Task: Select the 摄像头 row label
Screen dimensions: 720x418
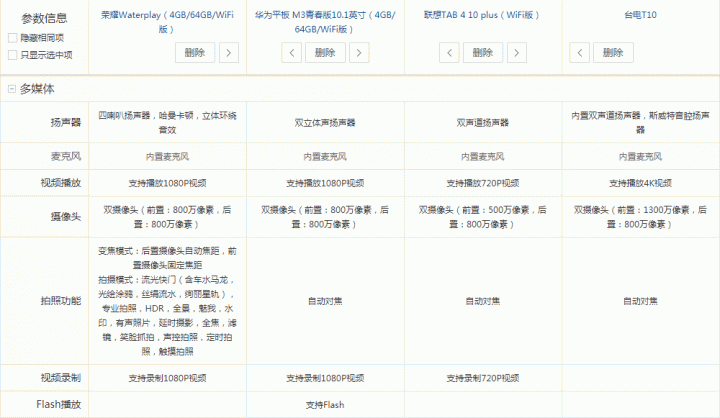Action: (x=66, y=217)
